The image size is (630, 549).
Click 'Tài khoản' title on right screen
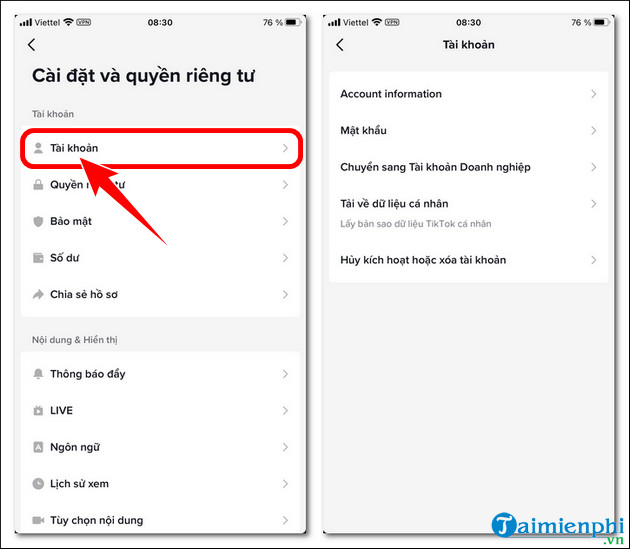click(x=468, y=45)
